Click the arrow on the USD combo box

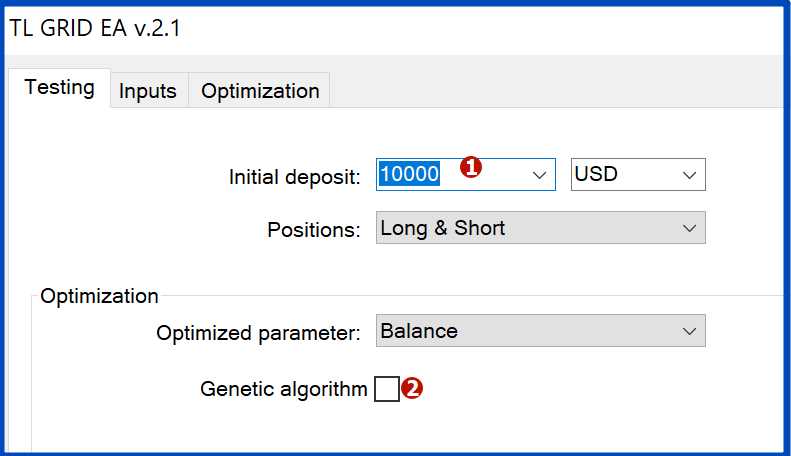click(689, 174)
